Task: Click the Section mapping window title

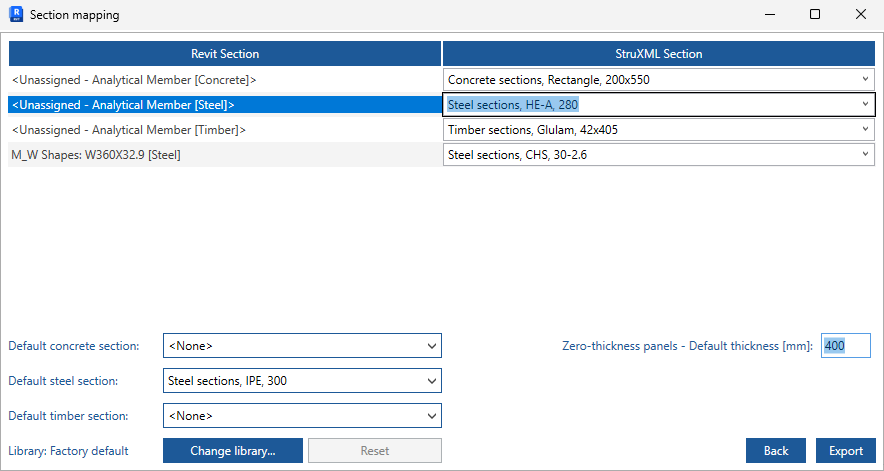Action: click(x=74, y=15)
